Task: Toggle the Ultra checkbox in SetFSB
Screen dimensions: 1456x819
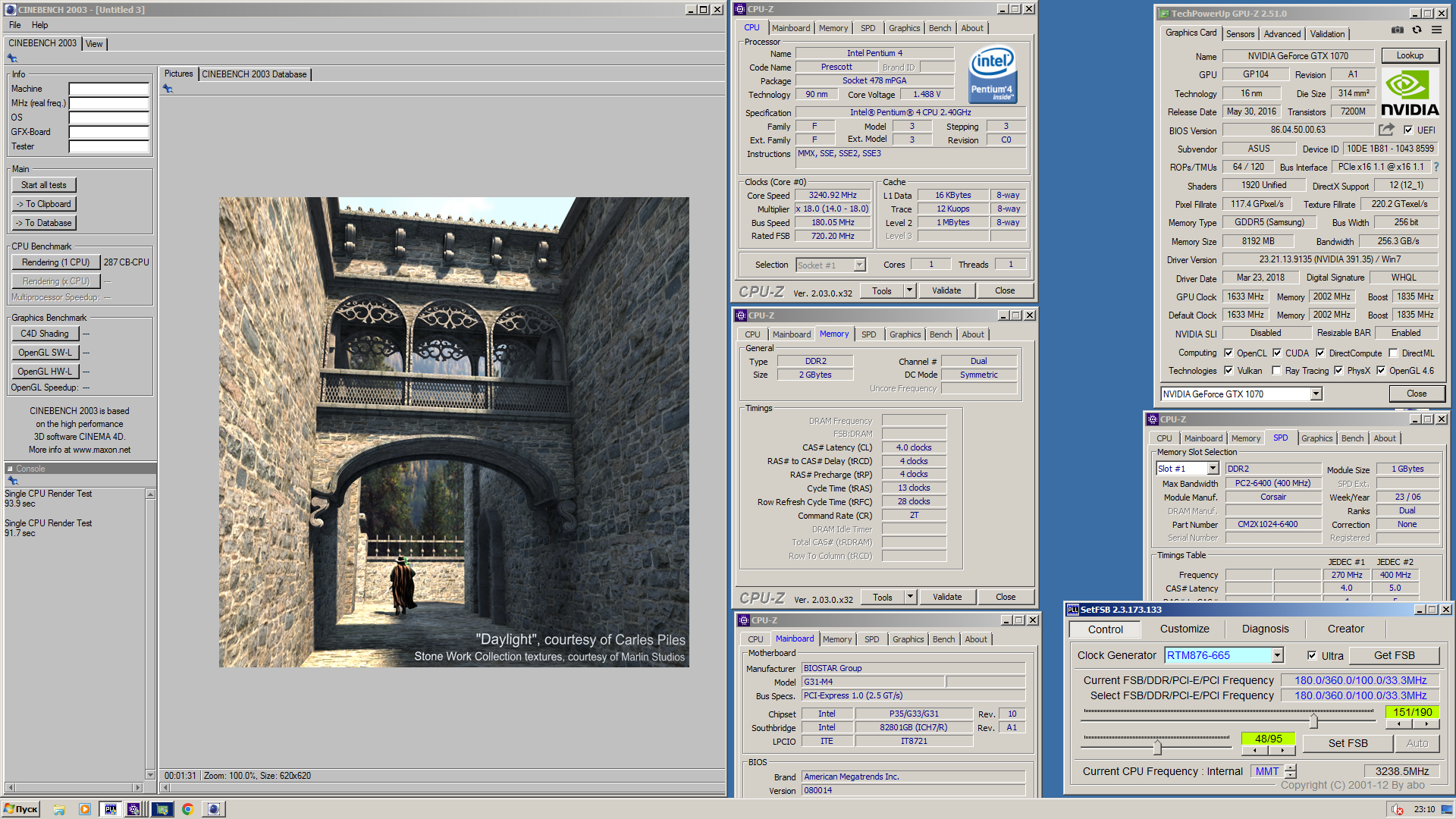Action: click(x=1312, y=656)
